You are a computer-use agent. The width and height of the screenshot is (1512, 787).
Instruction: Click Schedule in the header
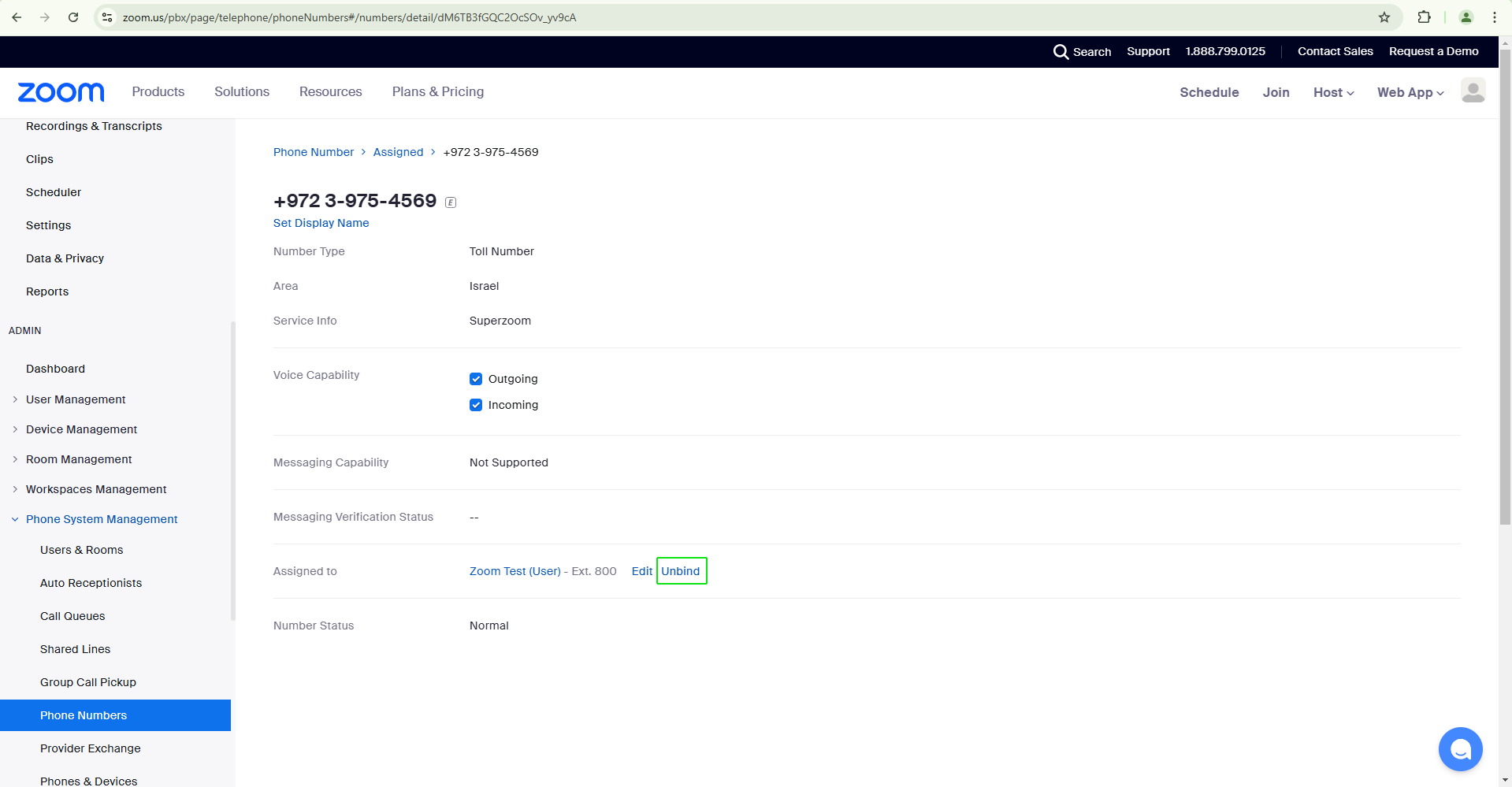pos(1209,92)
